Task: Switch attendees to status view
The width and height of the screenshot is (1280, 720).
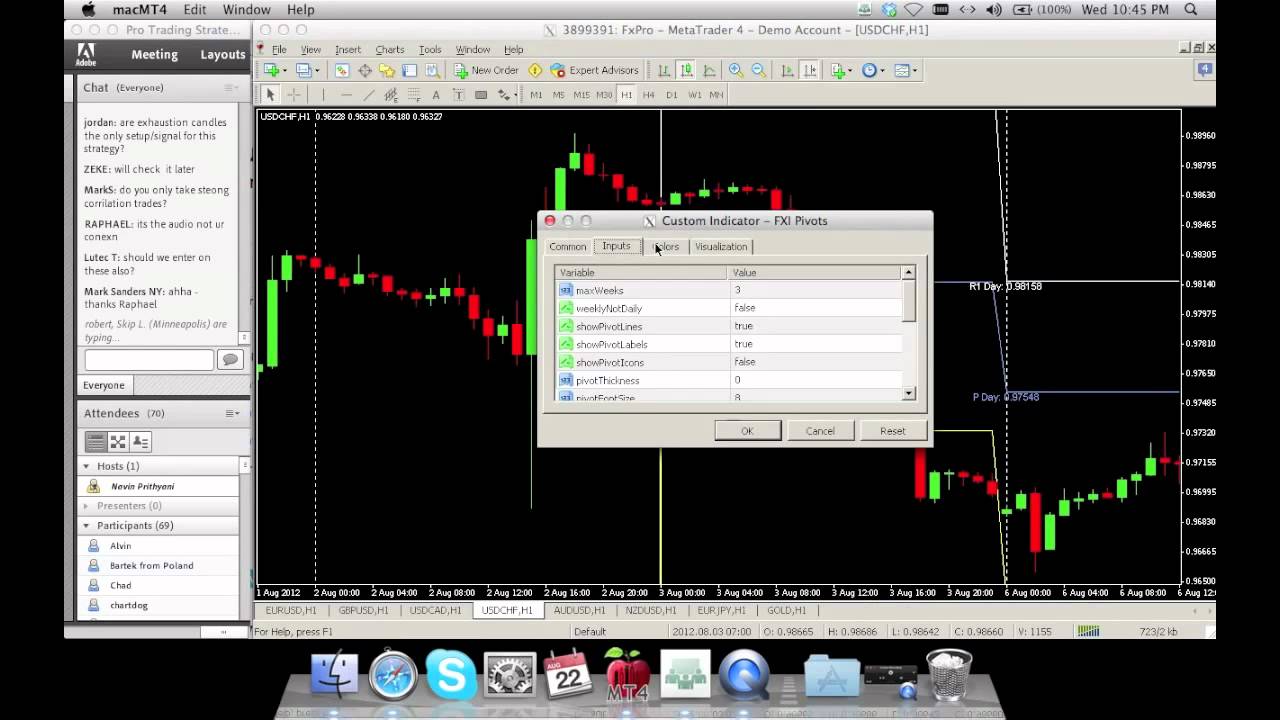Action: coord(140,441)
